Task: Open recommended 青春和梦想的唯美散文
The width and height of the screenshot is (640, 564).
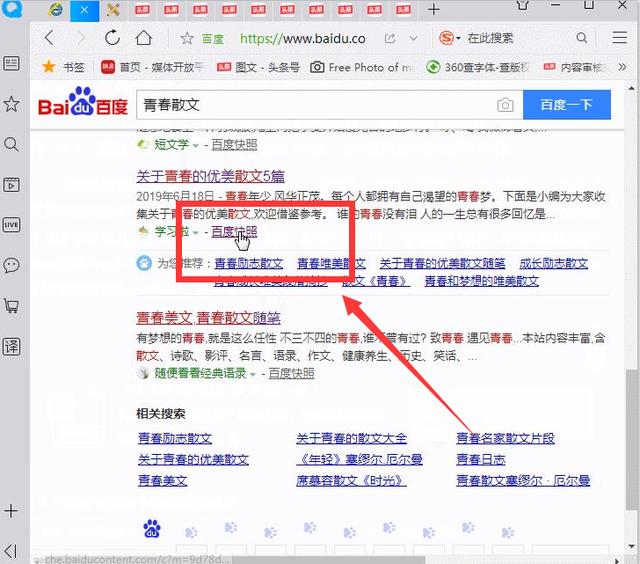Action: pos(482,281)
